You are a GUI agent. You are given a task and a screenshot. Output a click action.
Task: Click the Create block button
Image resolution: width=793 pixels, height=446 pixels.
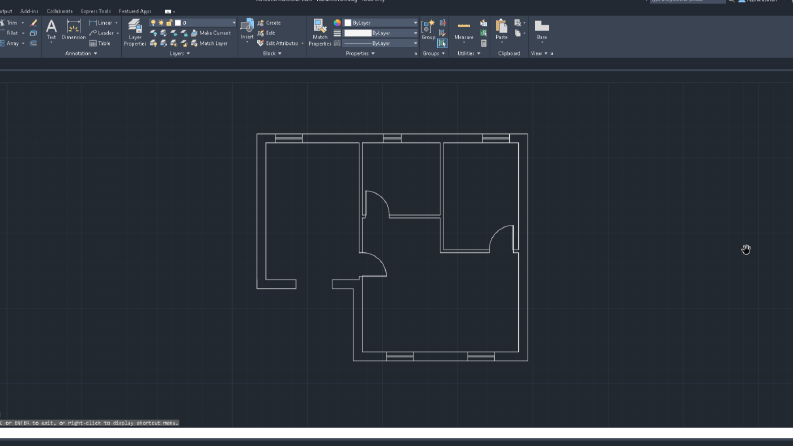pos(269,23)
